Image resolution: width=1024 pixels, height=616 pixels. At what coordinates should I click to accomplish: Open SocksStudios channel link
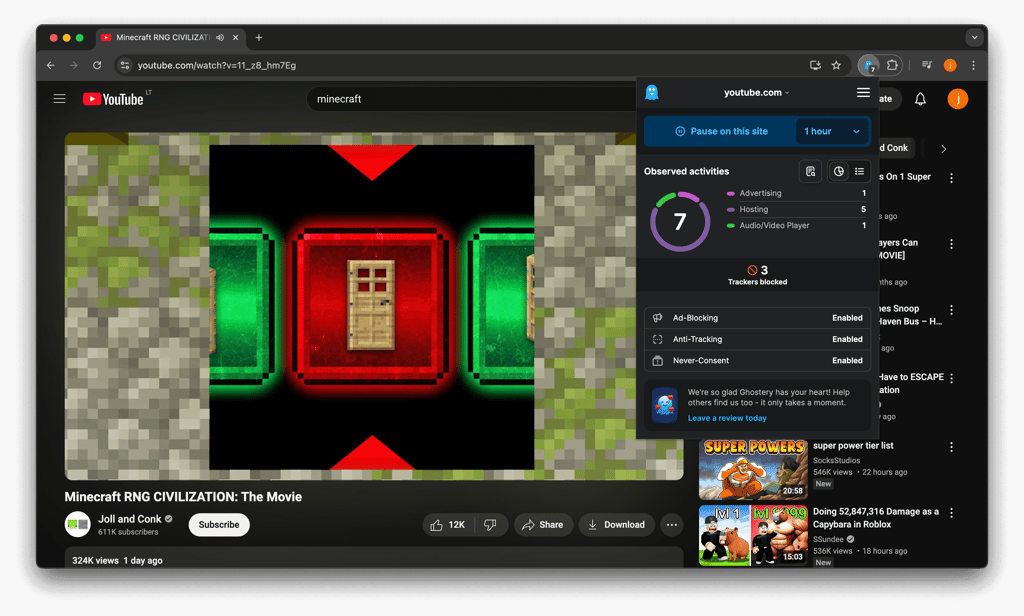point(837,461)
